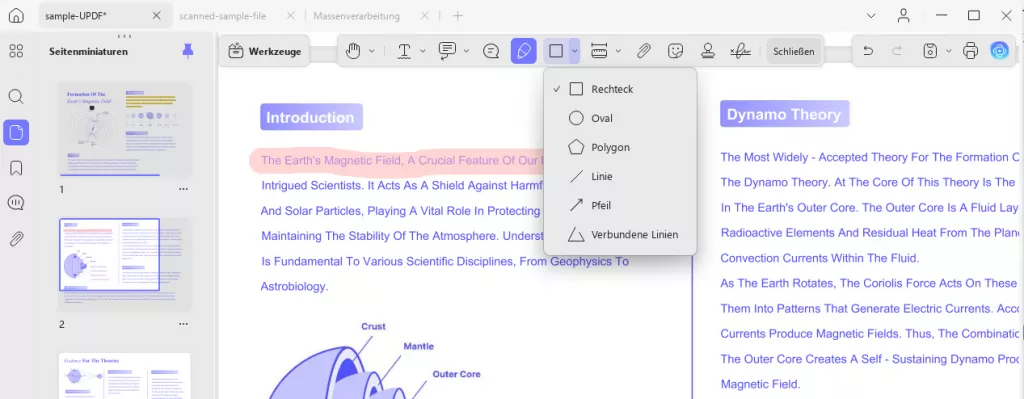Click the Werkzeuge button
1024x399 pixels.
point(264,51)
